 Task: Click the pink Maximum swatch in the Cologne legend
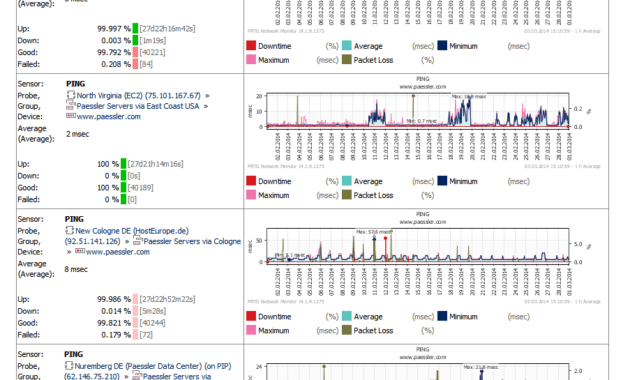(251, 330)
